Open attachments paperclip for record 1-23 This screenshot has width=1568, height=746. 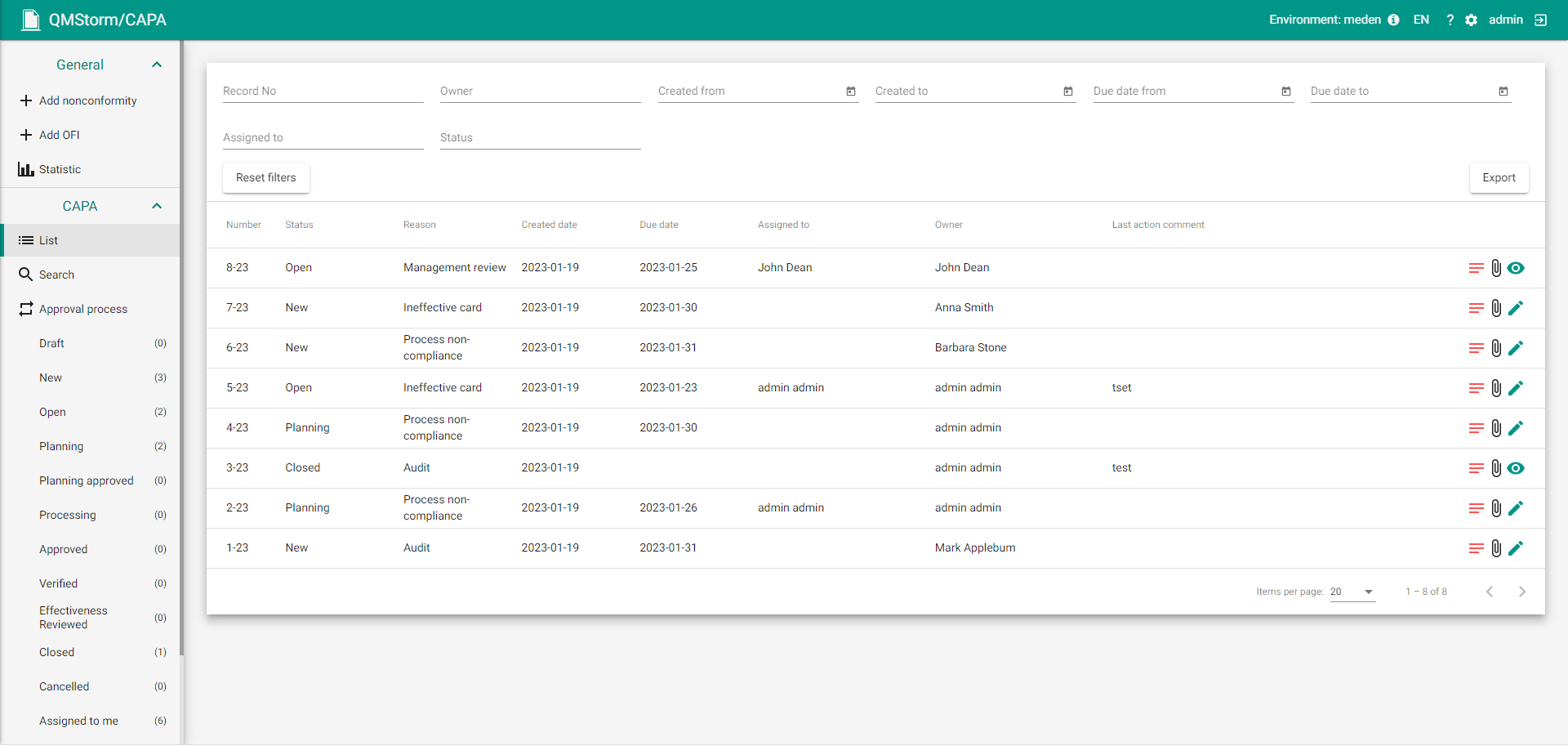coord(1496,548)
